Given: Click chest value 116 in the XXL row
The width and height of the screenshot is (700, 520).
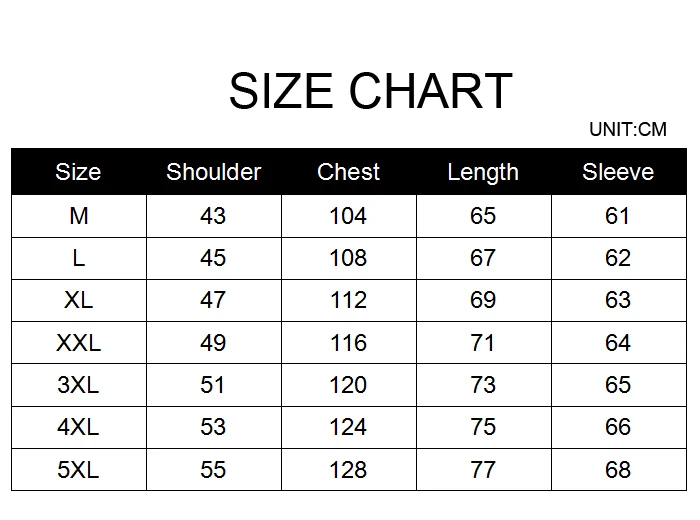Looking at the screenshot, I should (x=348, y=343).
